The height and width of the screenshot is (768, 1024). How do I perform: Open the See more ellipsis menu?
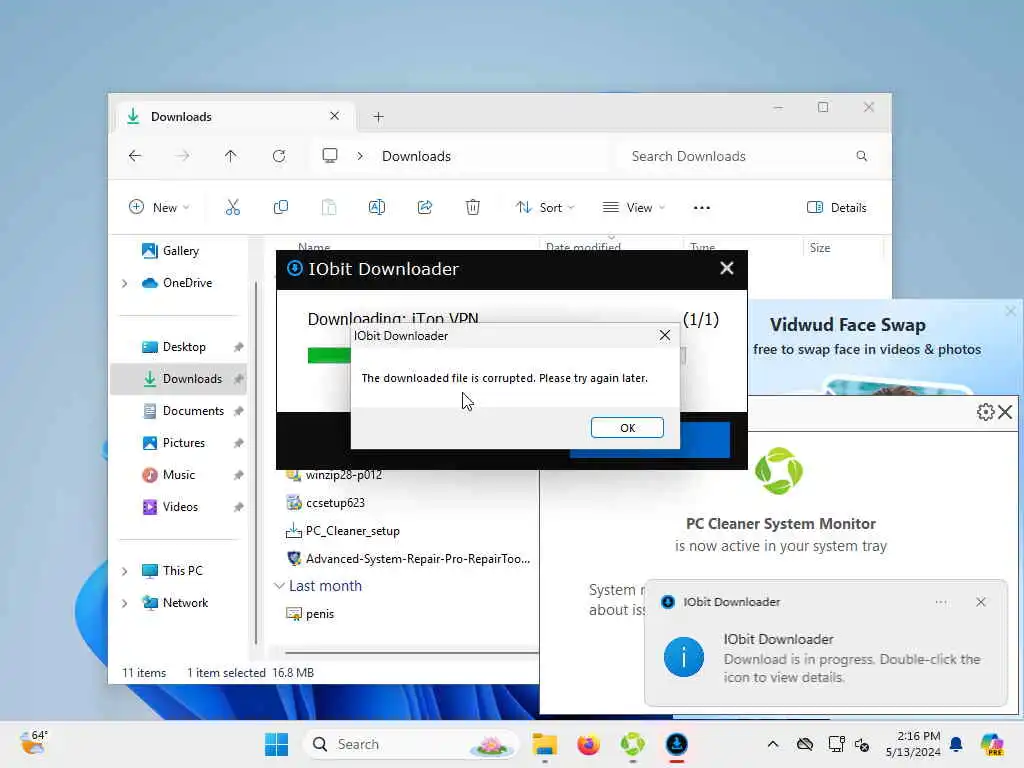tap(701, 208)
